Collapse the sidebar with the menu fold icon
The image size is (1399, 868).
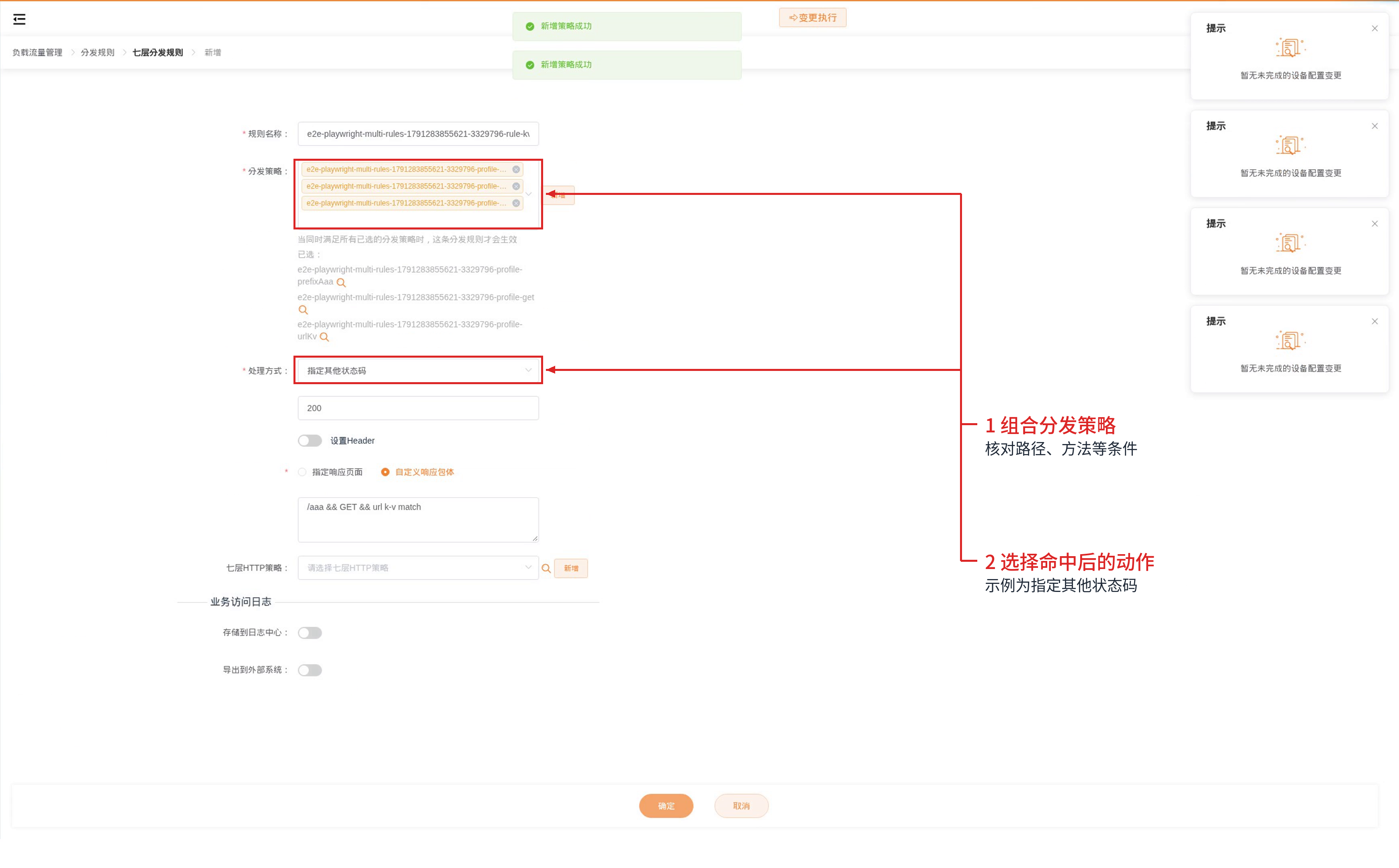pos(19,20)
